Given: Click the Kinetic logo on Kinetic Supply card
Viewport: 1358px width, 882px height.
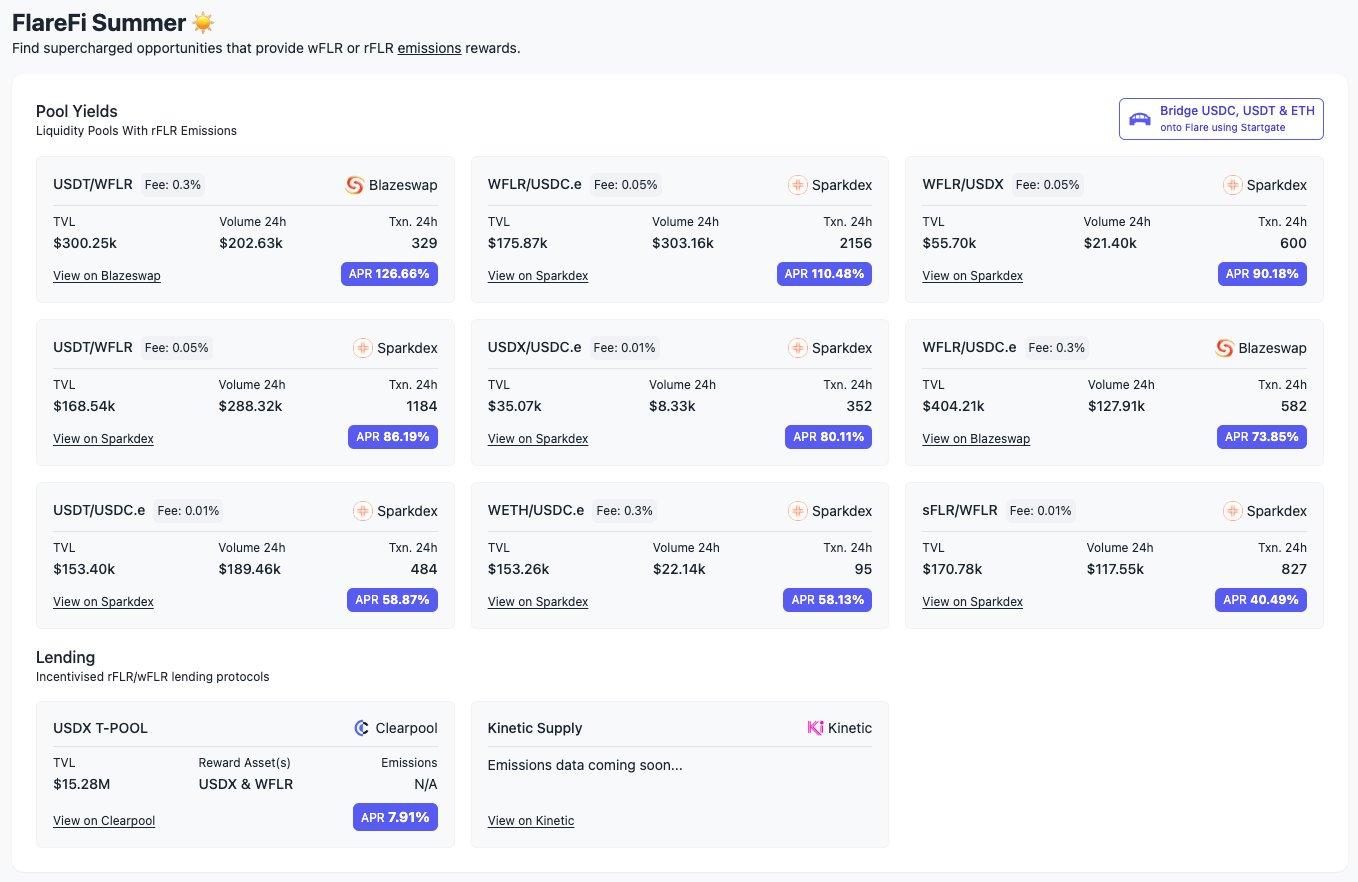Looking at the screenshot, I should [815, 728].
